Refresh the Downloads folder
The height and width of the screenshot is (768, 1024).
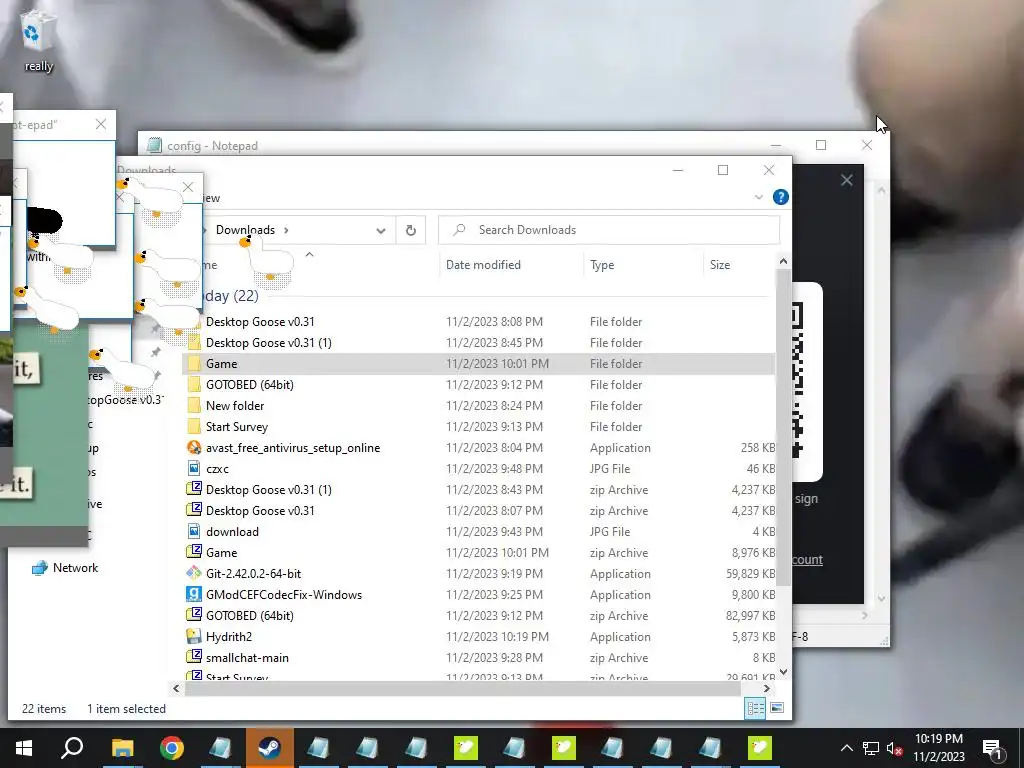click(x=411, y=230)
